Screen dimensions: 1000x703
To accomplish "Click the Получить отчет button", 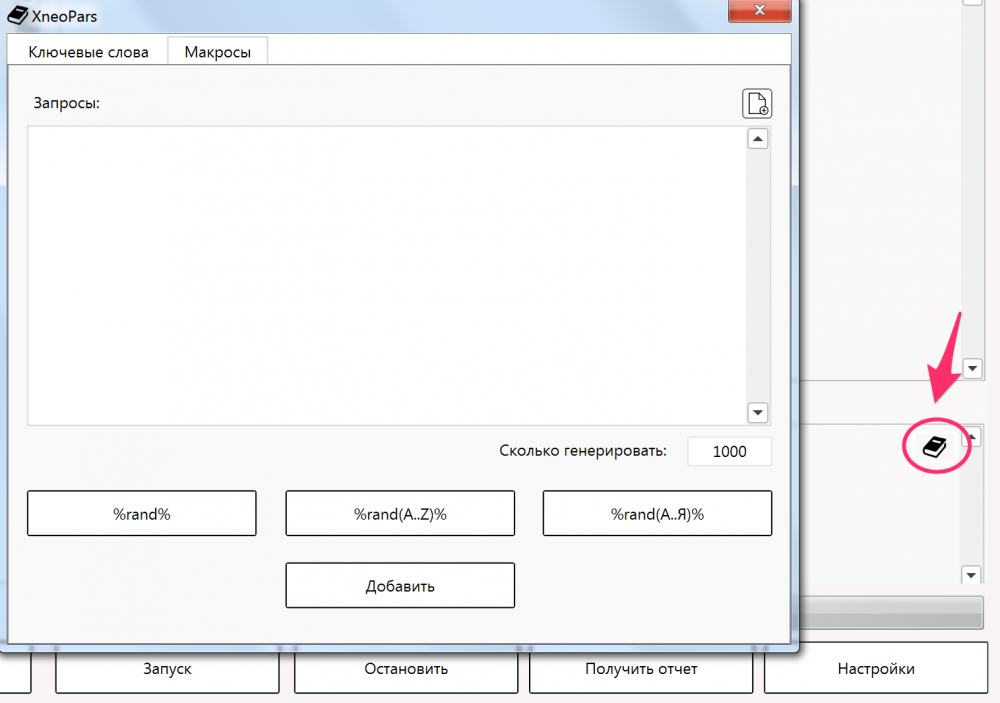I will tap(641, 669).
